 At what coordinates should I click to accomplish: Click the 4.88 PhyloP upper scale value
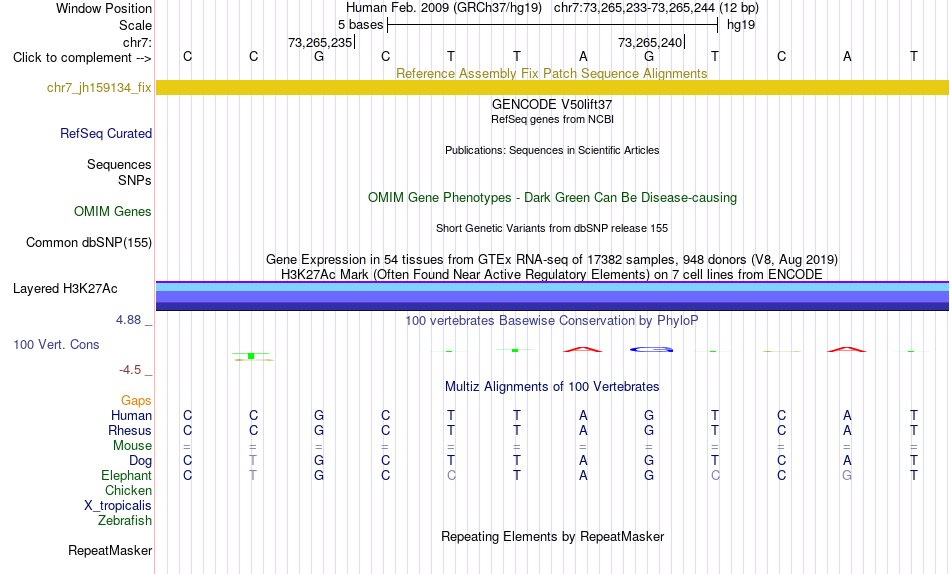click(128, 319)
